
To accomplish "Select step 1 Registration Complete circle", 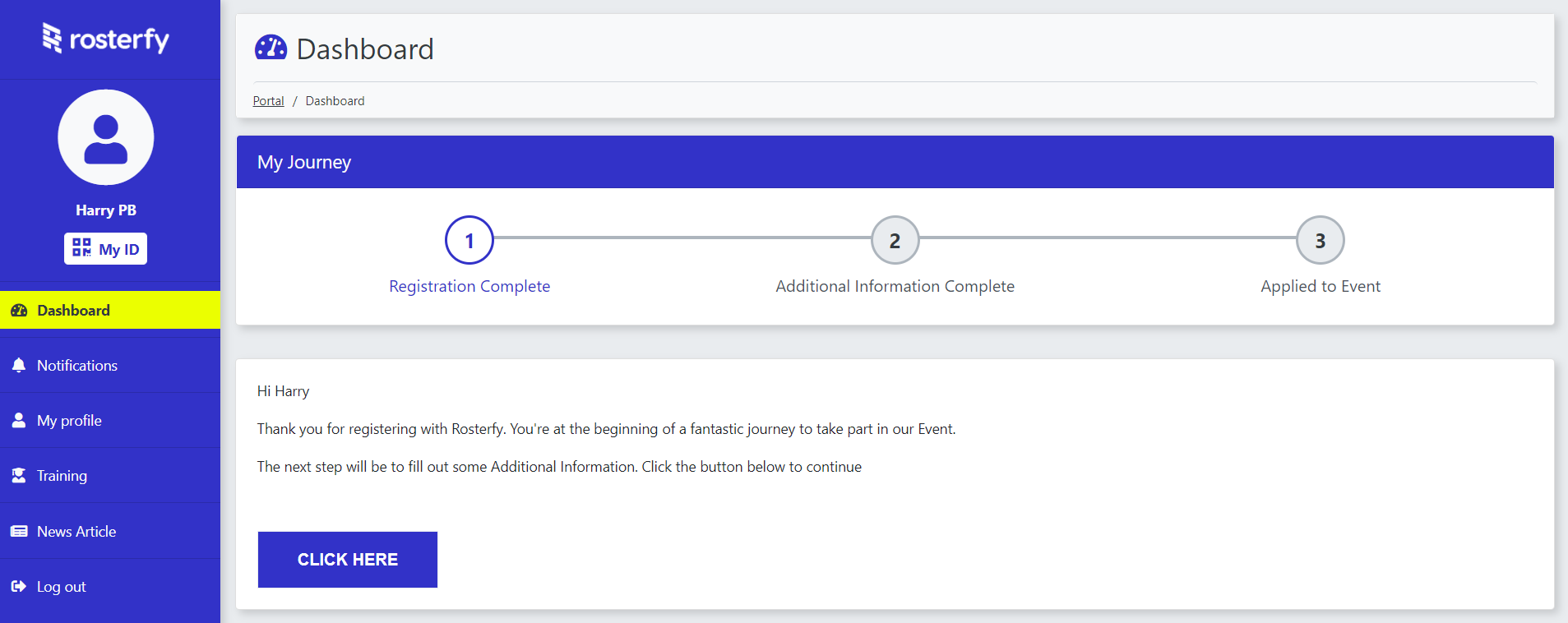I will (469, 240).
